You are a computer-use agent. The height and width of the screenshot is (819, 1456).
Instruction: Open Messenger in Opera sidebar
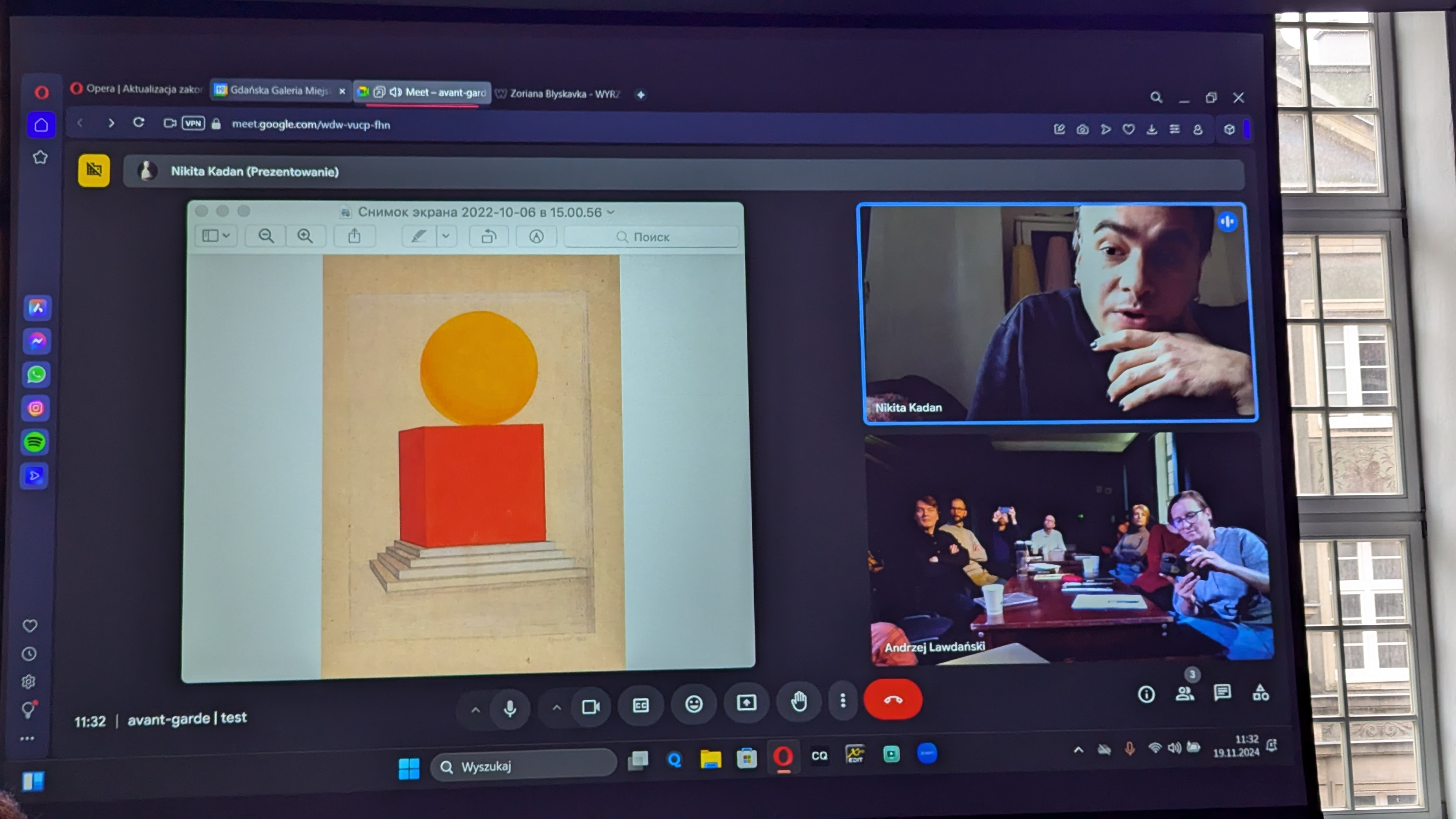[37, 341]
